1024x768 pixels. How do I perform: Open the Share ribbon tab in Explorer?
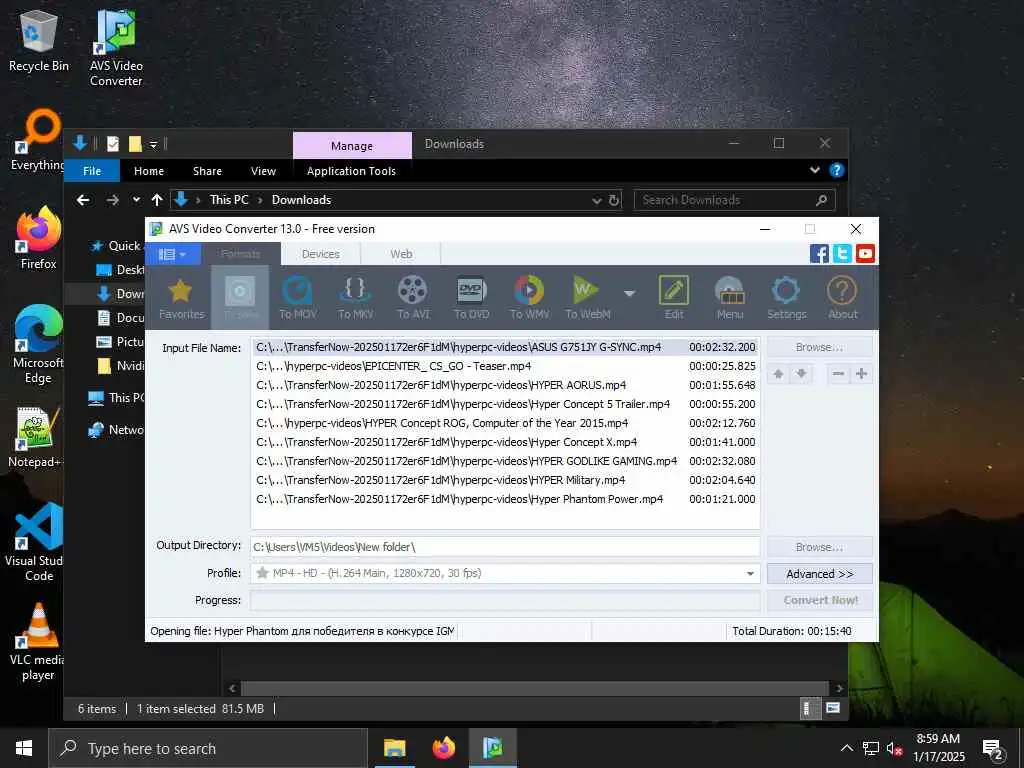(207, 170)
